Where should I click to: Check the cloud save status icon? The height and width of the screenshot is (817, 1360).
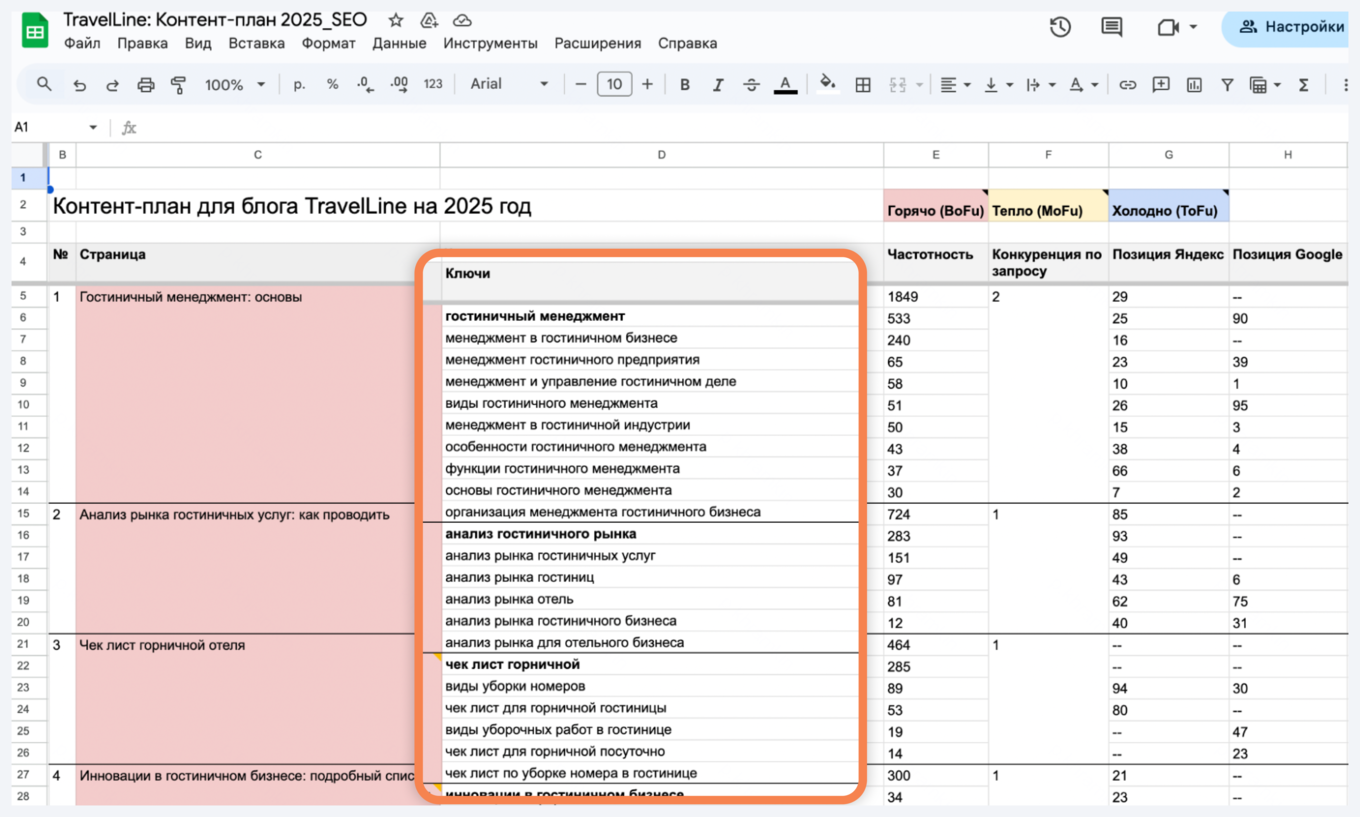462,20
